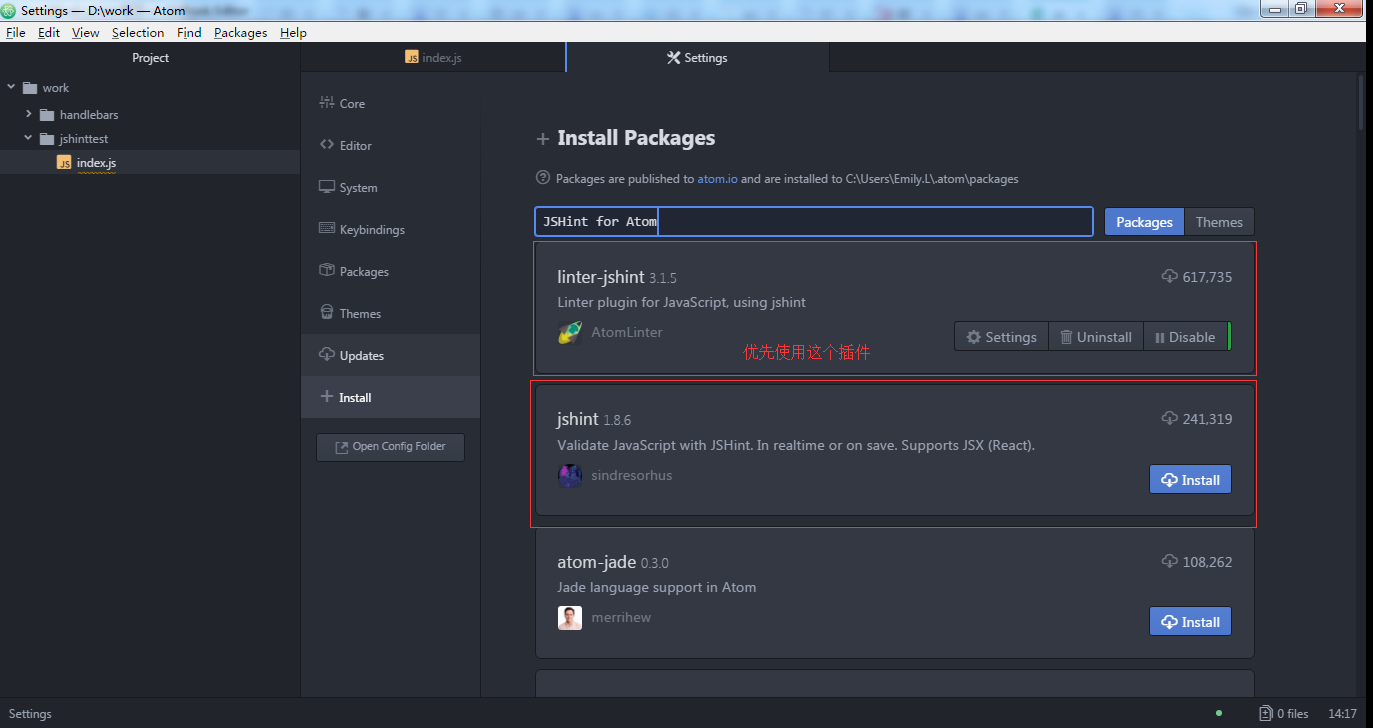Image resolution: width=1373 pixels, height=728 pixels.
Task: Click linter-jshint download count cloud icon
Action: click(x=1169, y=276)
